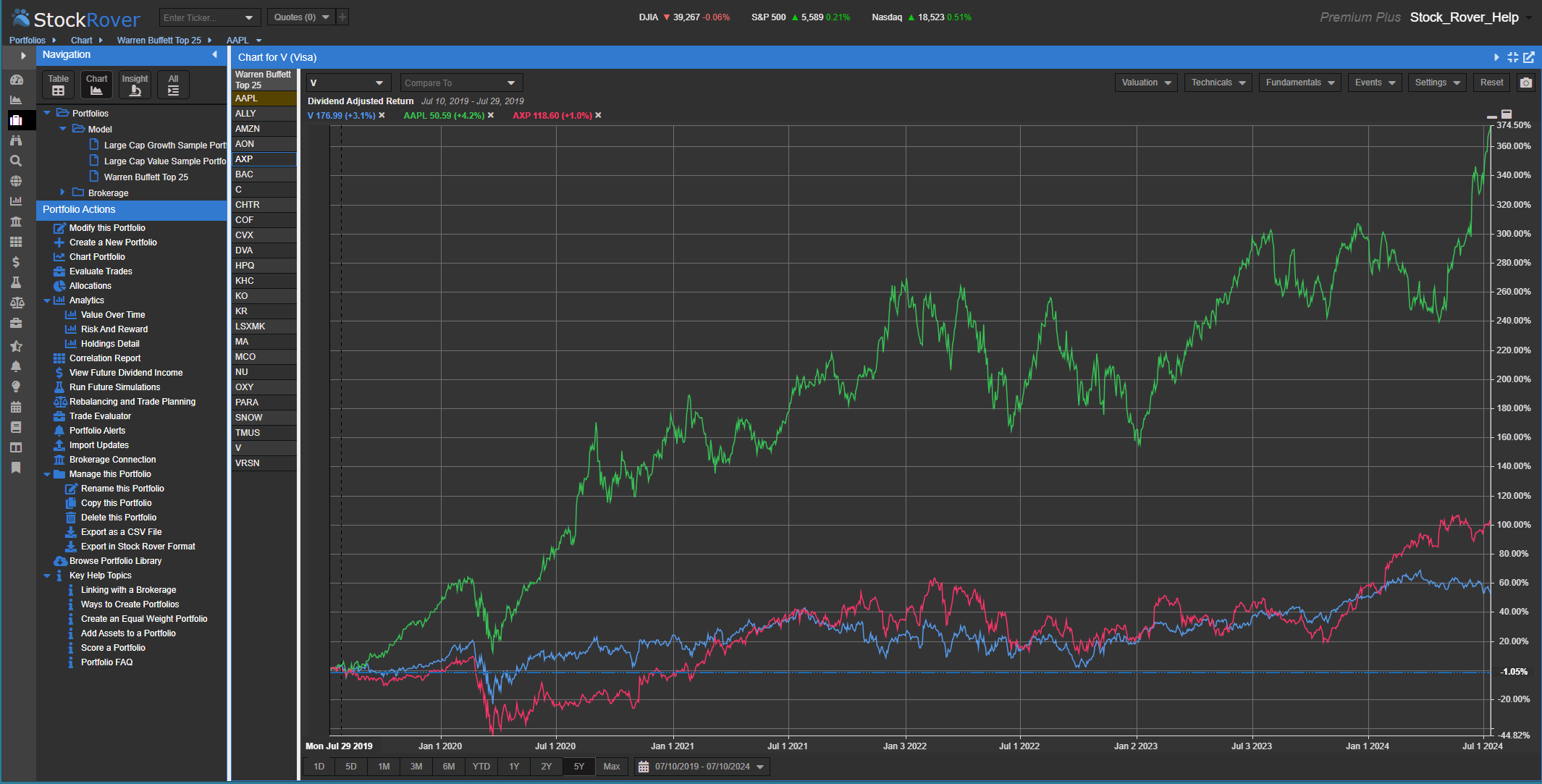Expand the sidebar with top arrow icon
Screen dimensions: 1542x784
pyautogui.click(x=23, y=56)
